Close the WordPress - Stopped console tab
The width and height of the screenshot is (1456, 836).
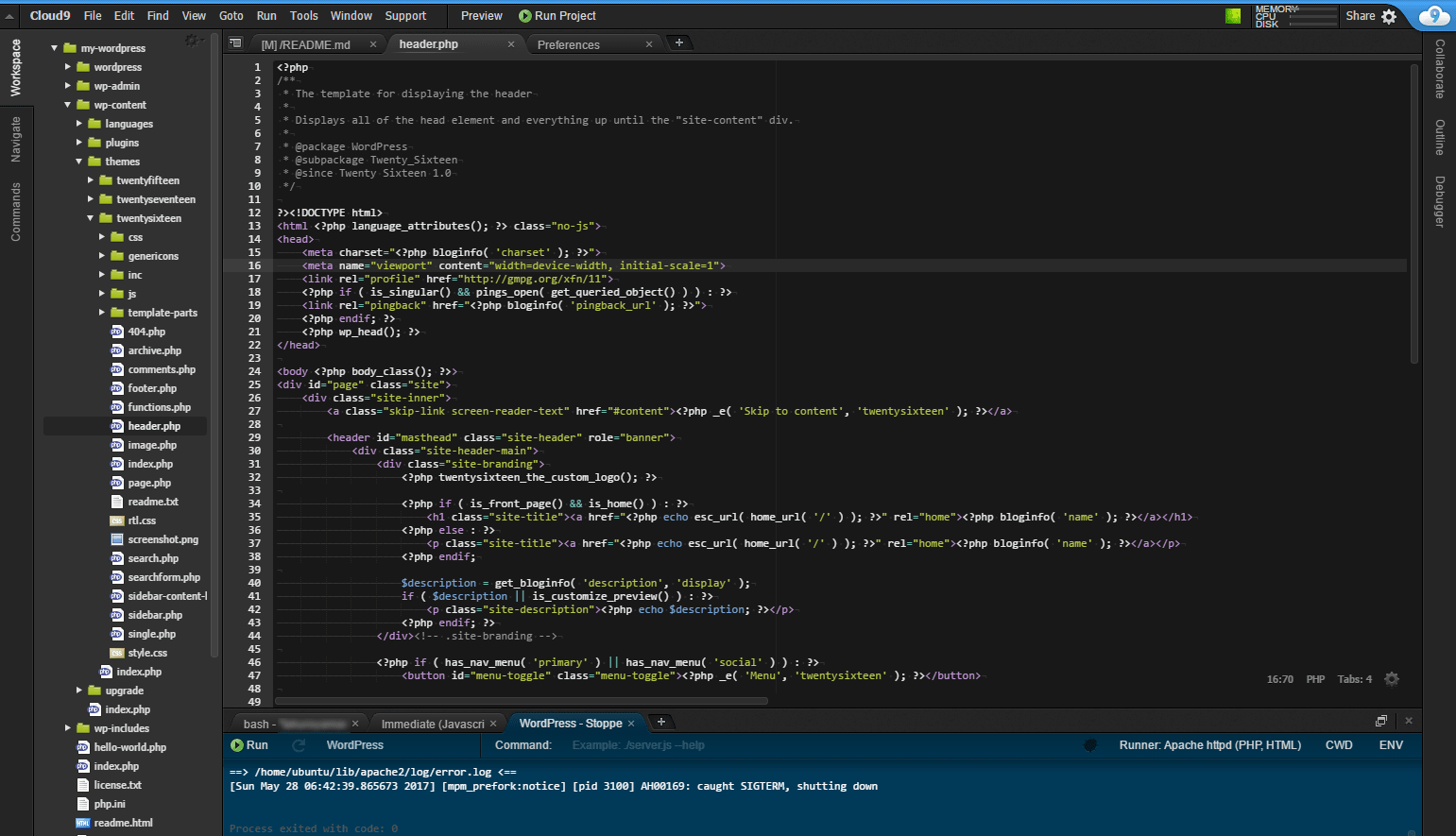[631, 724]
